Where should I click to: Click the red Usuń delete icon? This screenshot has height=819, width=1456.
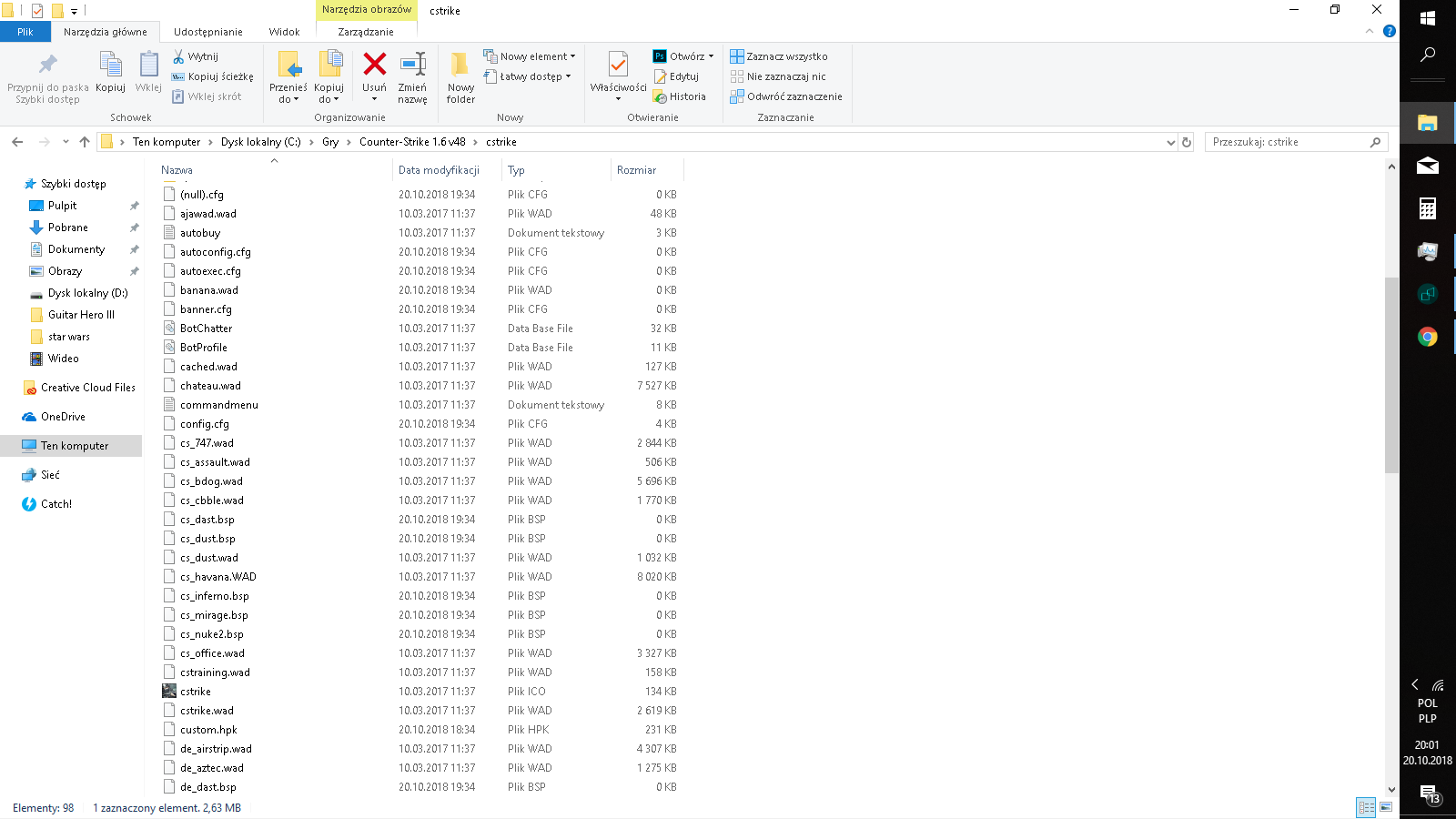pos(374,66)
